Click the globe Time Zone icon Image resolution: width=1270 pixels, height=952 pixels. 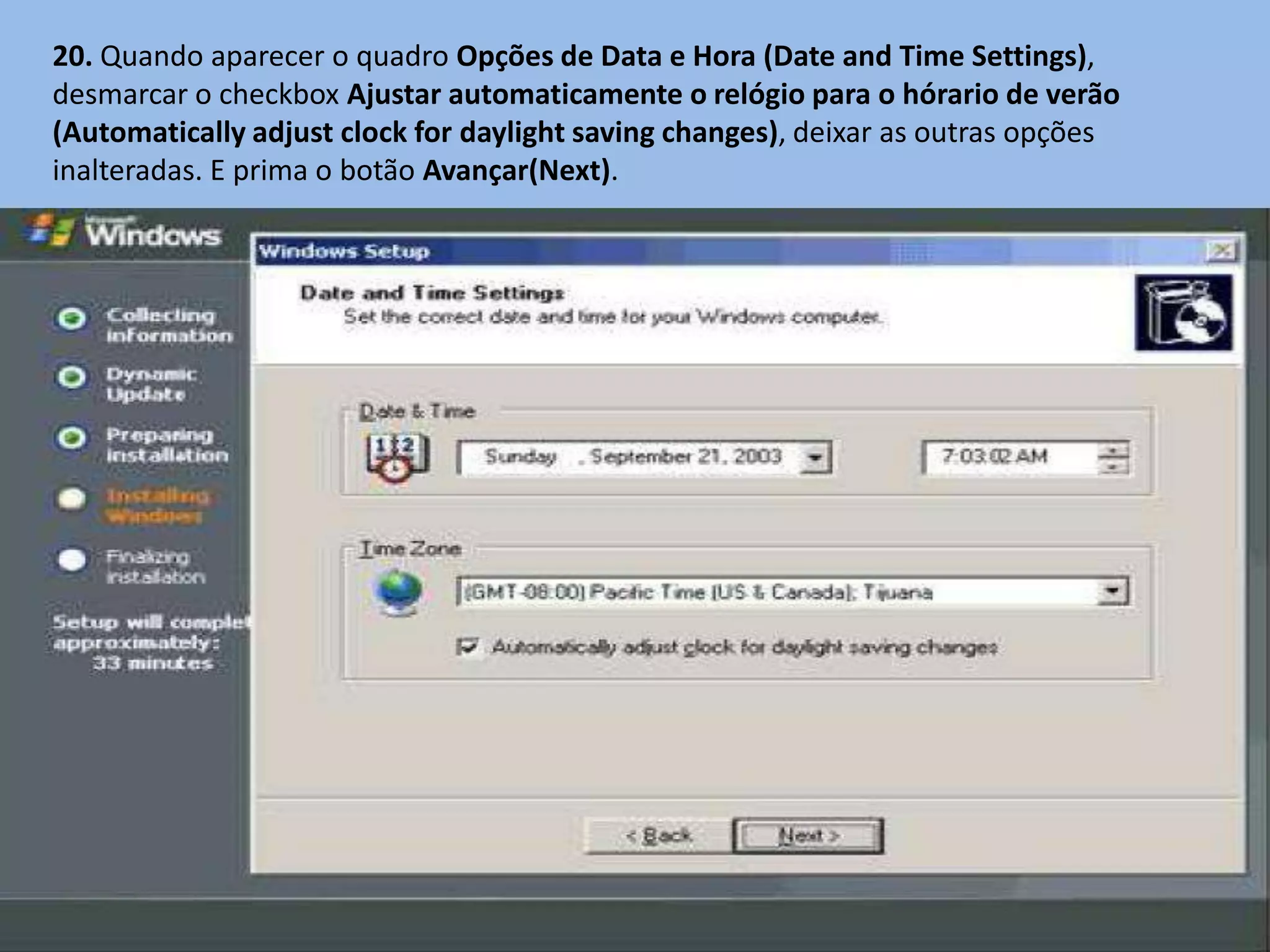pyautogui.click(x=397, y=593)
